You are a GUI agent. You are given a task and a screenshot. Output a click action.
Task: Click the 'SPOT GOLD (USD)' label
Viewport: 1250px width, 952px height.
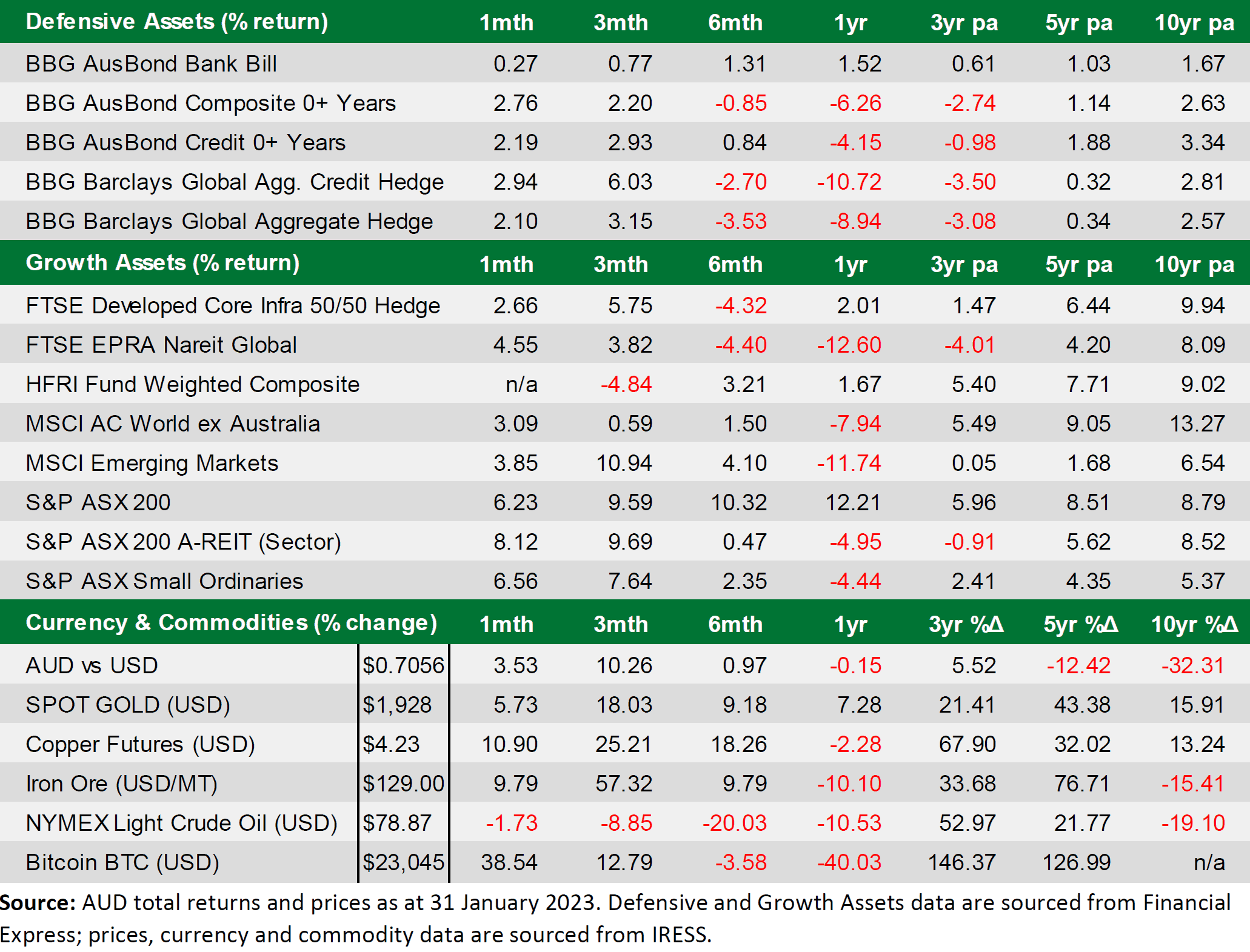coord(128,705)
